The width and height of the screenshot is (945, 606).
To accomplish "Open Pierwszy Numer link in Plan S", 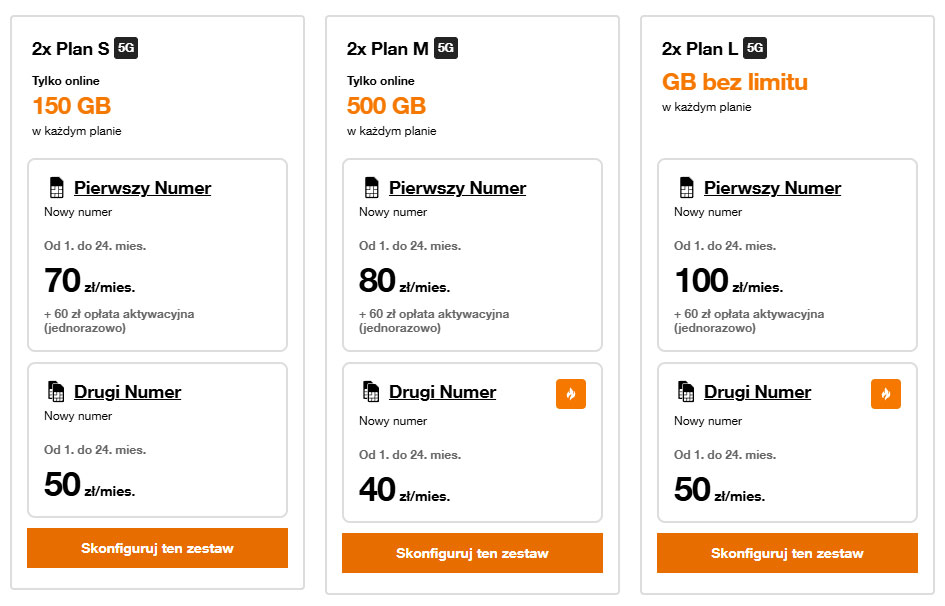I will [x=142, y=188].
